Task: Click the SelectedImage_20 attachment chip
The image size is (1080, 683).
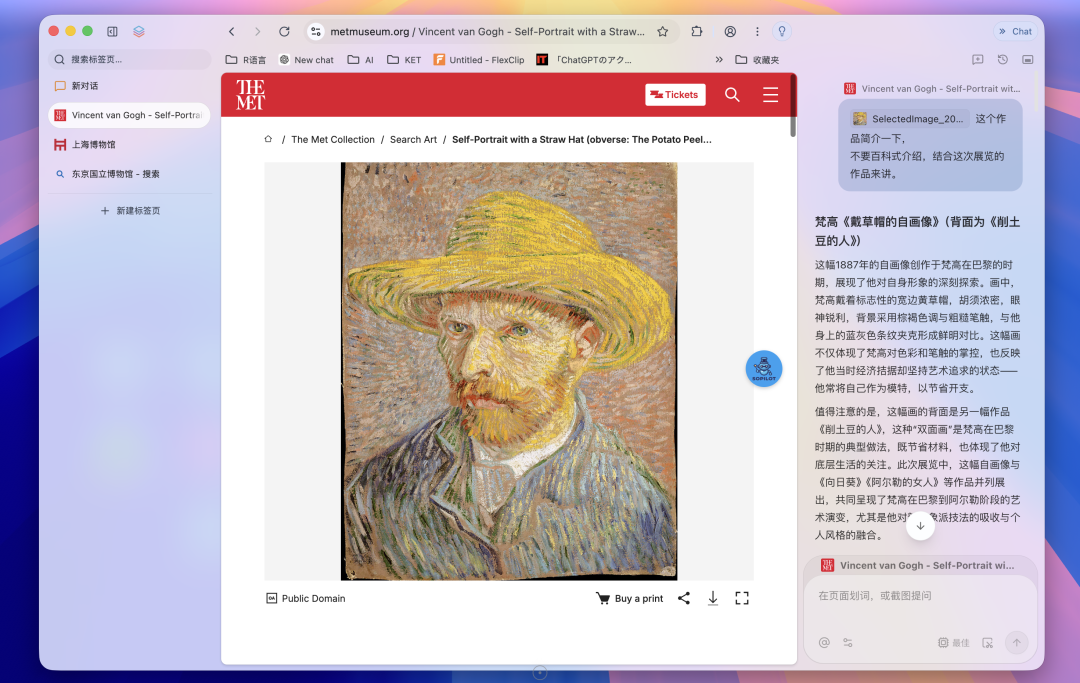Action: (909, 118)
